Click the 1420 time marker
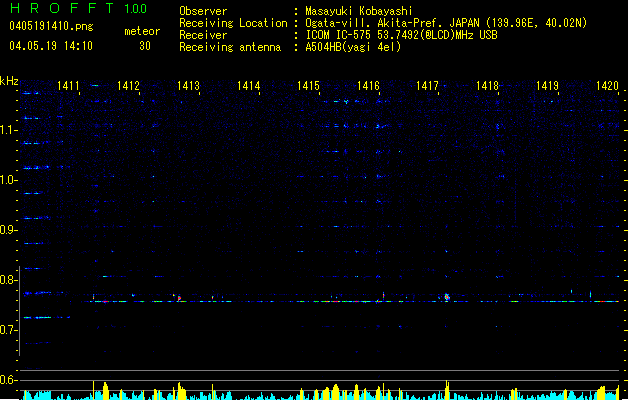This screenshot has height=400, width=629. point(607,86)
